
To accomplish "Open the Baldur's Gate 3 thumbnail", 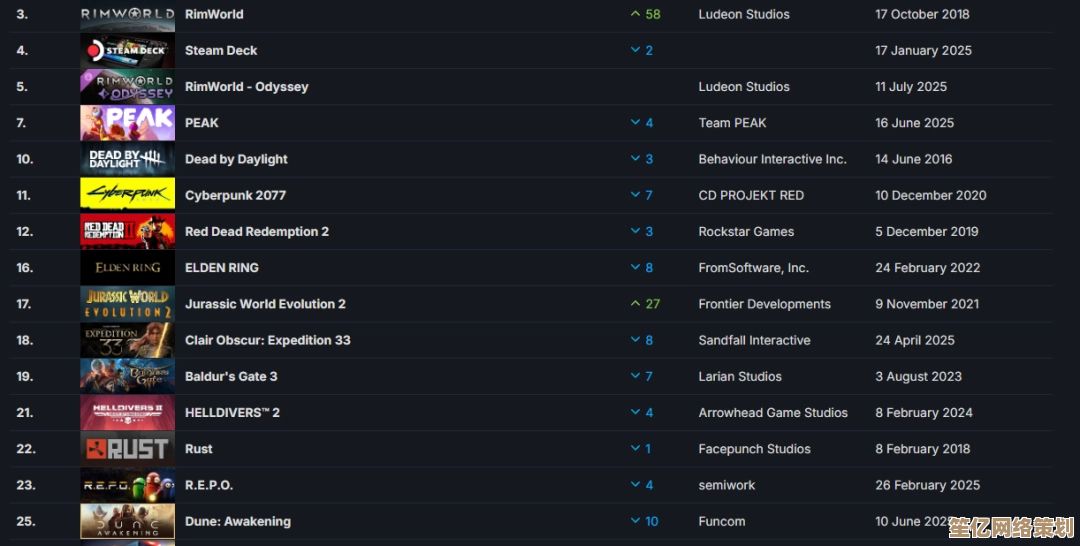I will tap(127, 377).
